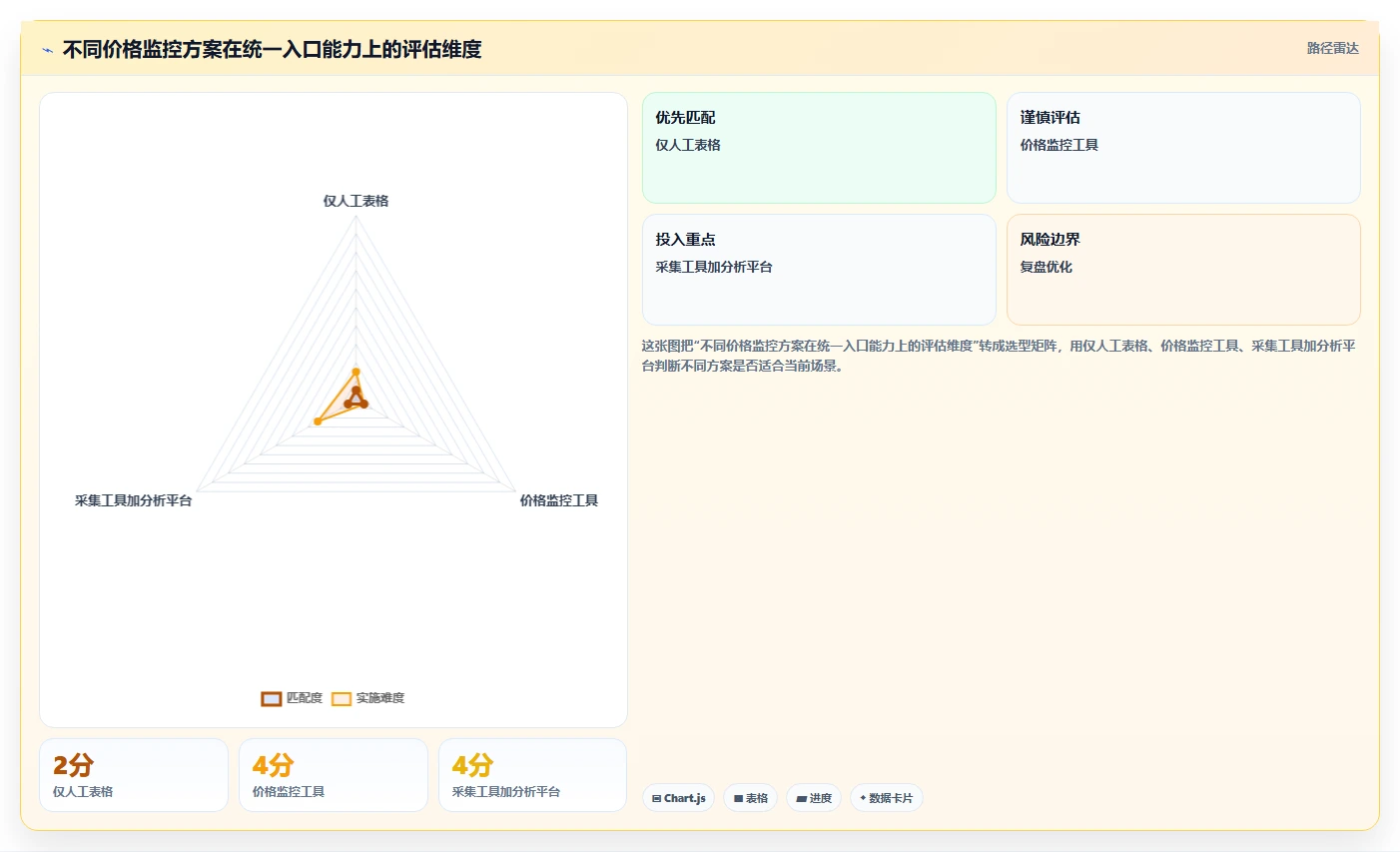This screenshot has width=1400, height=852.
Task: Click 价格监控工具 text in 谨慎评估 card
Action: (1058, 145)
